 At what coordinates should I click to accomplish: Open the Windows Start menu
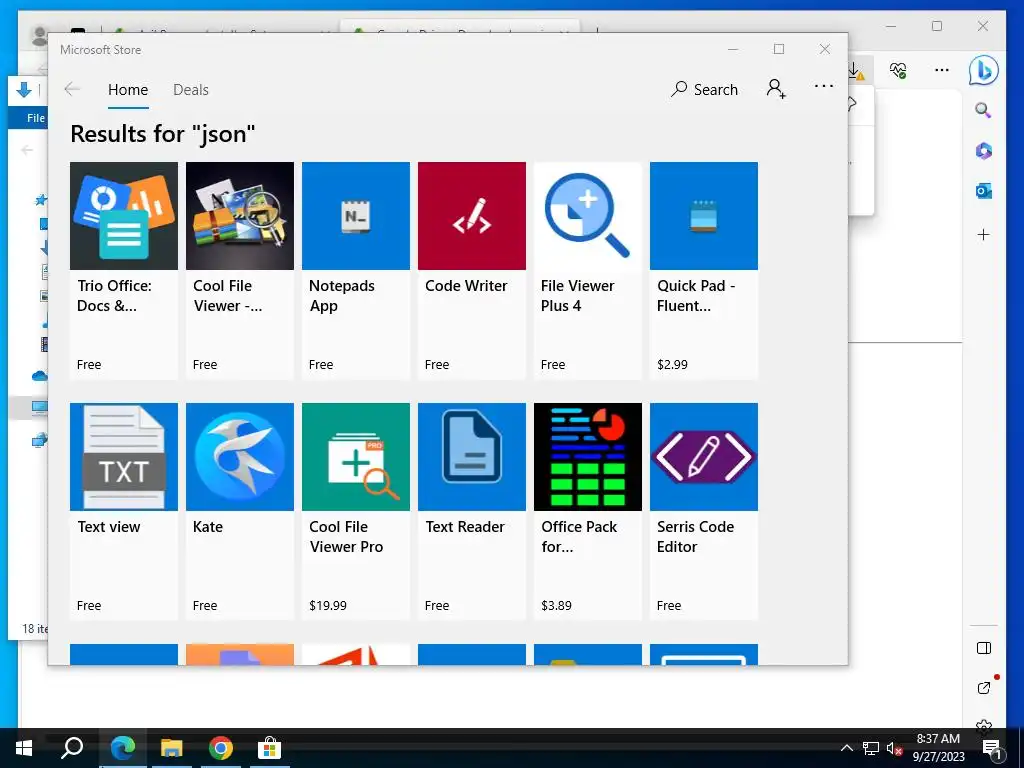24,748
